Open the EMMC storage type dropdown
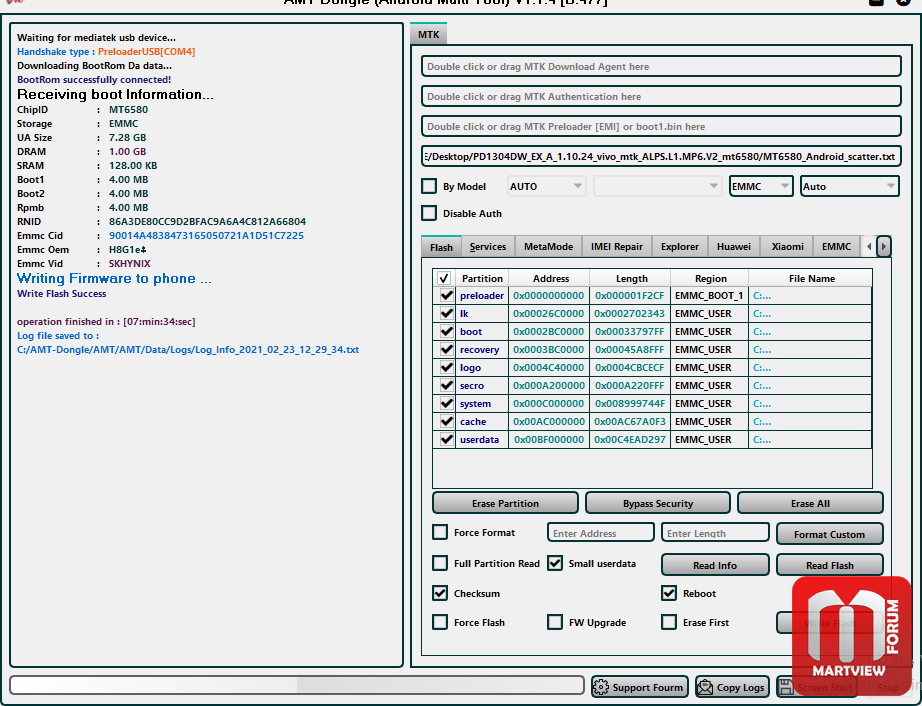The height and width of the screenshot is (706, 922). point(761,186)
